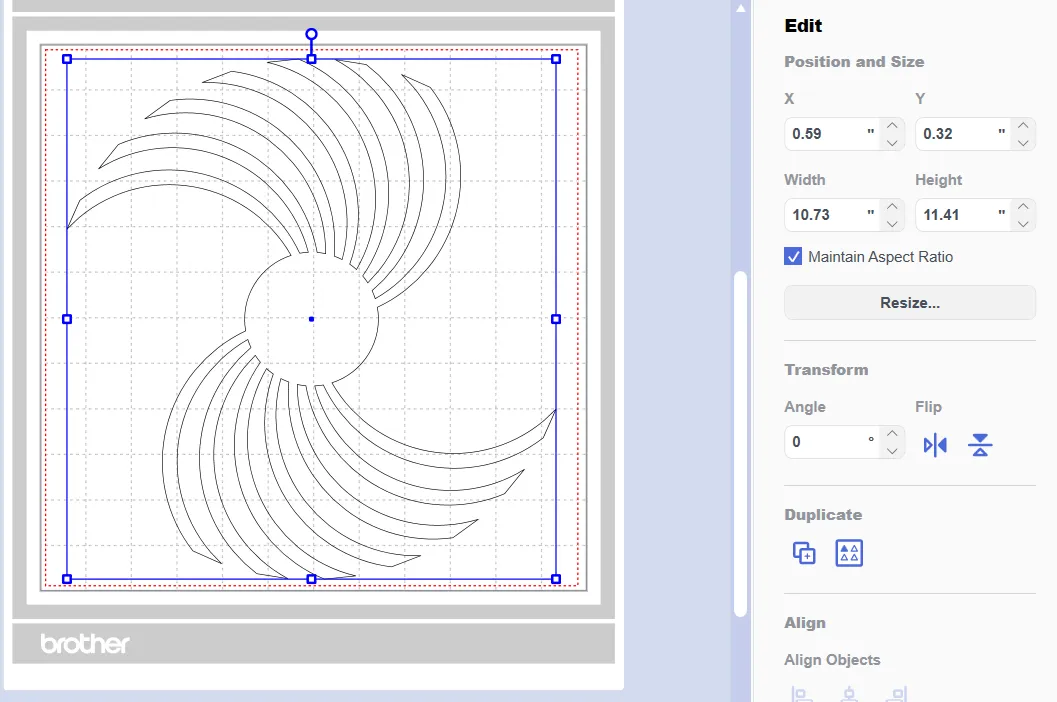Viewport: 1057px width, 702px height.
Task: Increase the Width value with the up arrow
Action: pos(892,206)
